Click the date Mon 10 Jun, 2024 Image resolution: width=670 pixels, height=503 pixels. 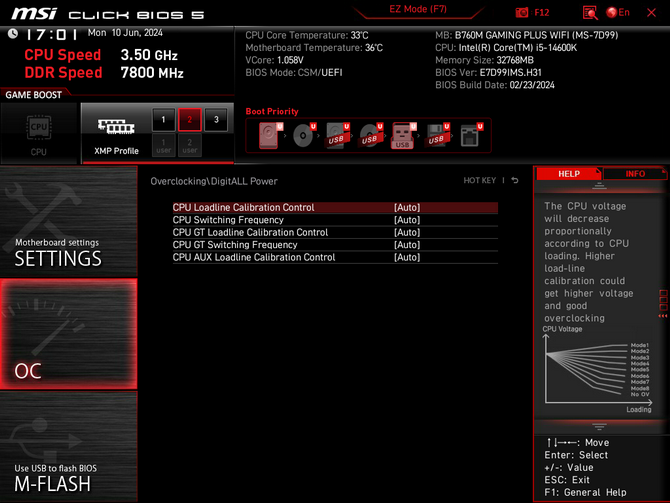pyautogui.click(x=125, y=33)
